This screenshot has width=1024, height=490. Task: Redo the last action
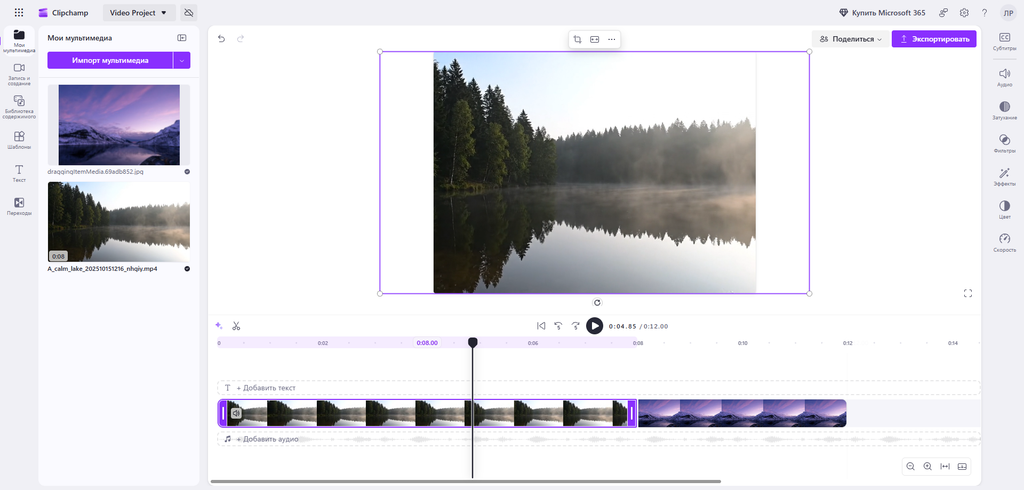point(240,39)
